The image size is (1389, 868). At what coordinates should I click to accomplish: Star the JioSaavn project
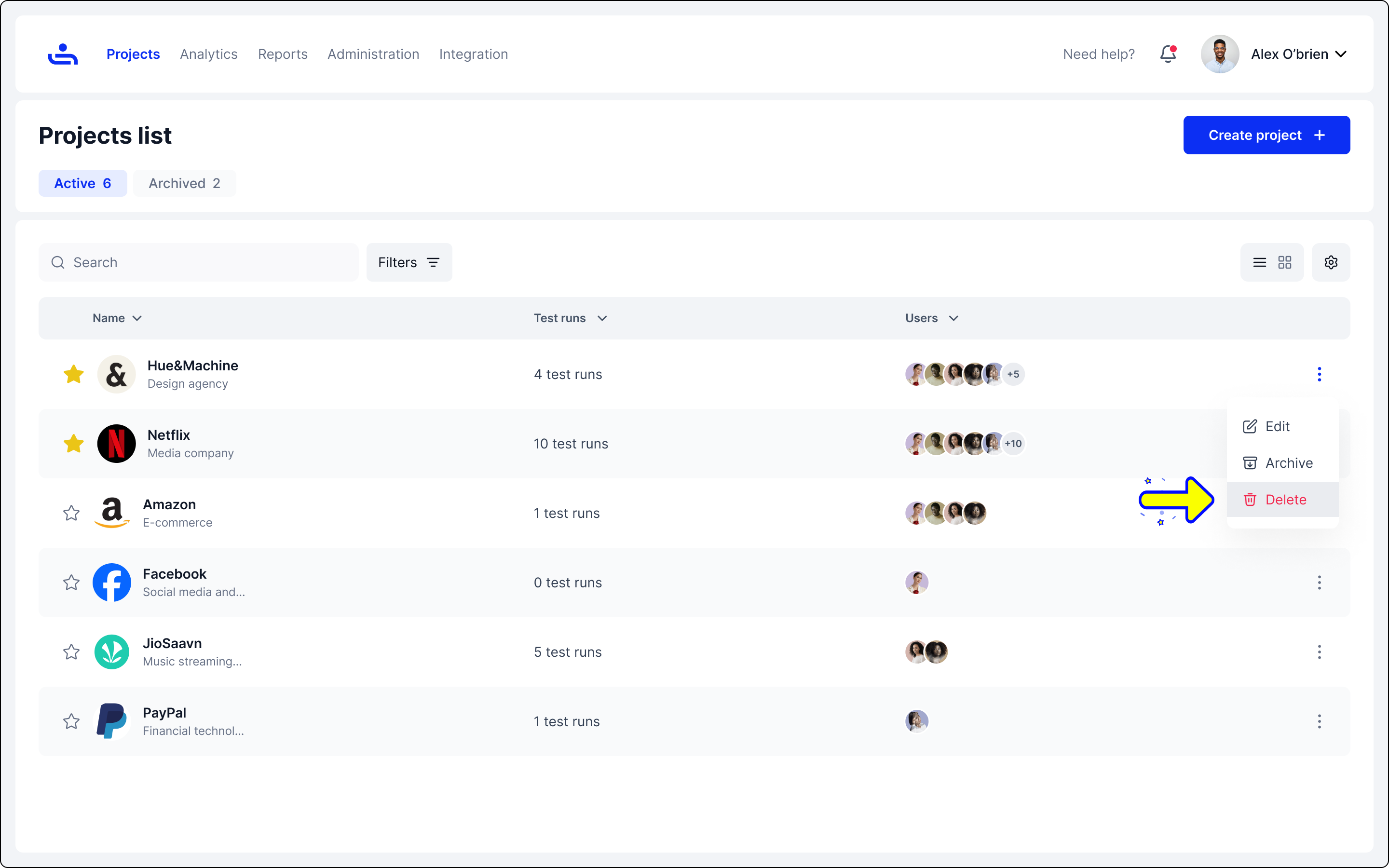point(71,651)
